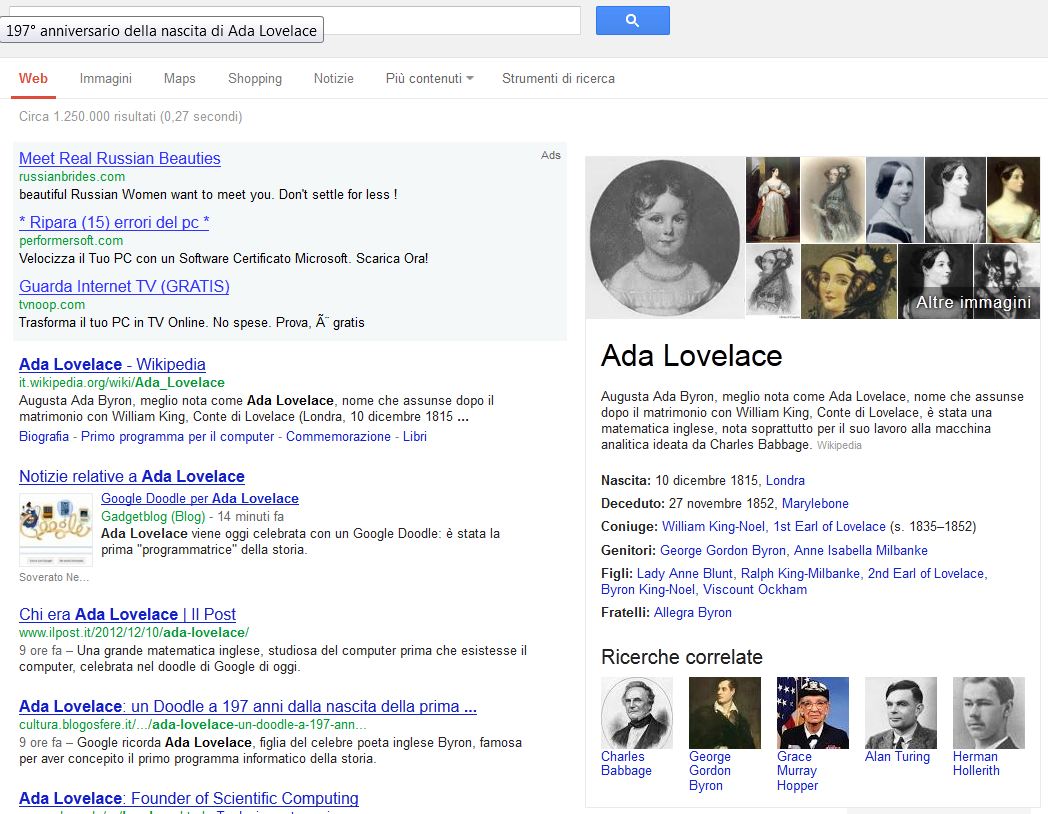This screenshot has height=814, width=1048.
Task: Click the Marylebone link
Action: click(815, 503)
